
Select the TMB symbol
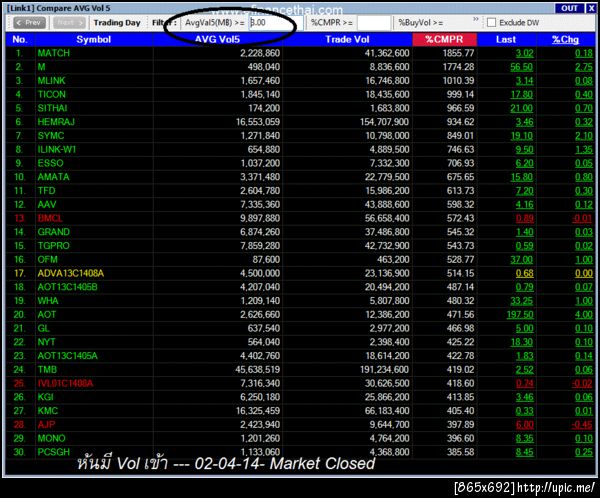47,370
